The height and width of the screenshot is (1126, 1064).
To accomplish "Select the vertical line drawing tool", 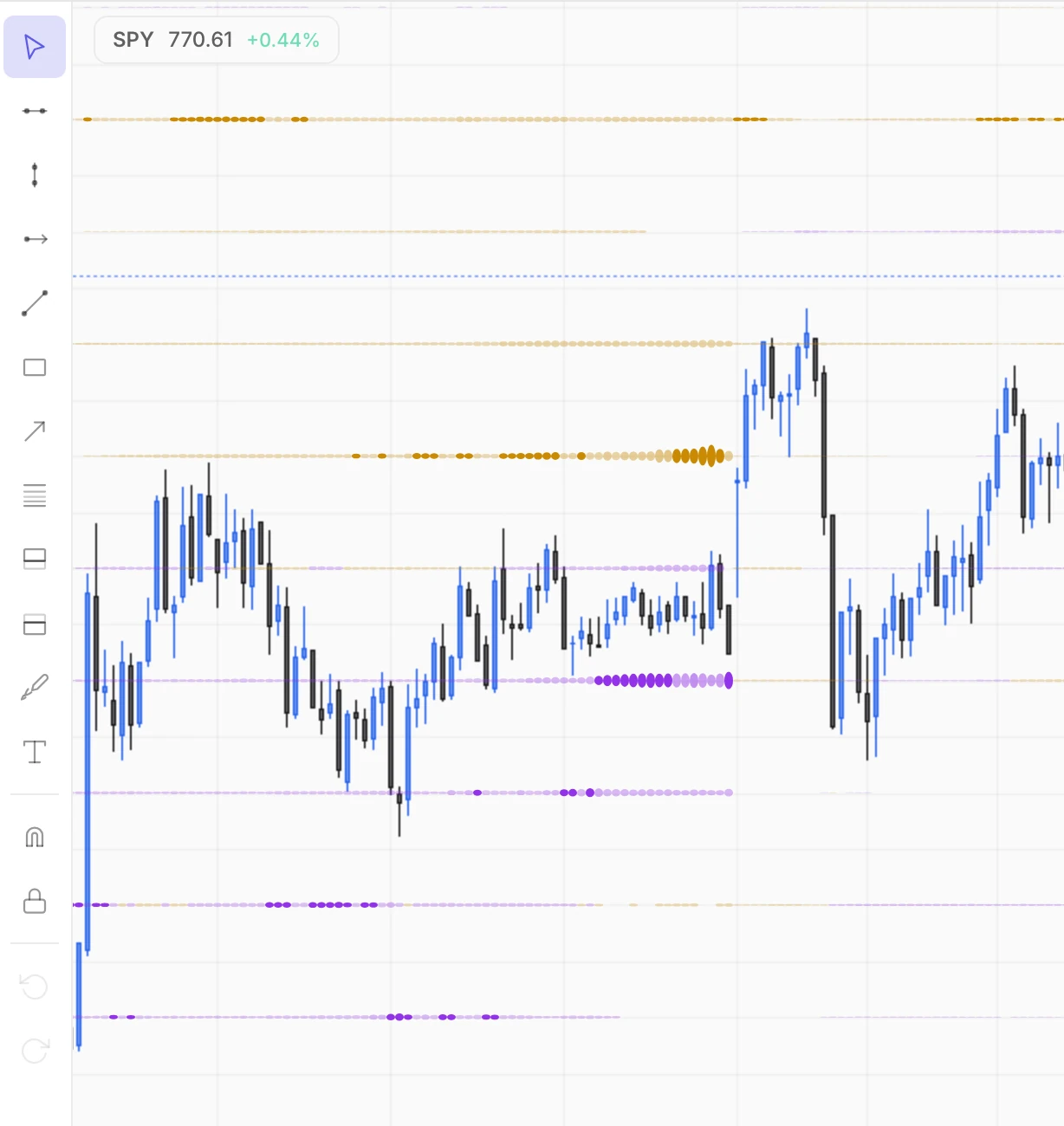I will (35, 175).
